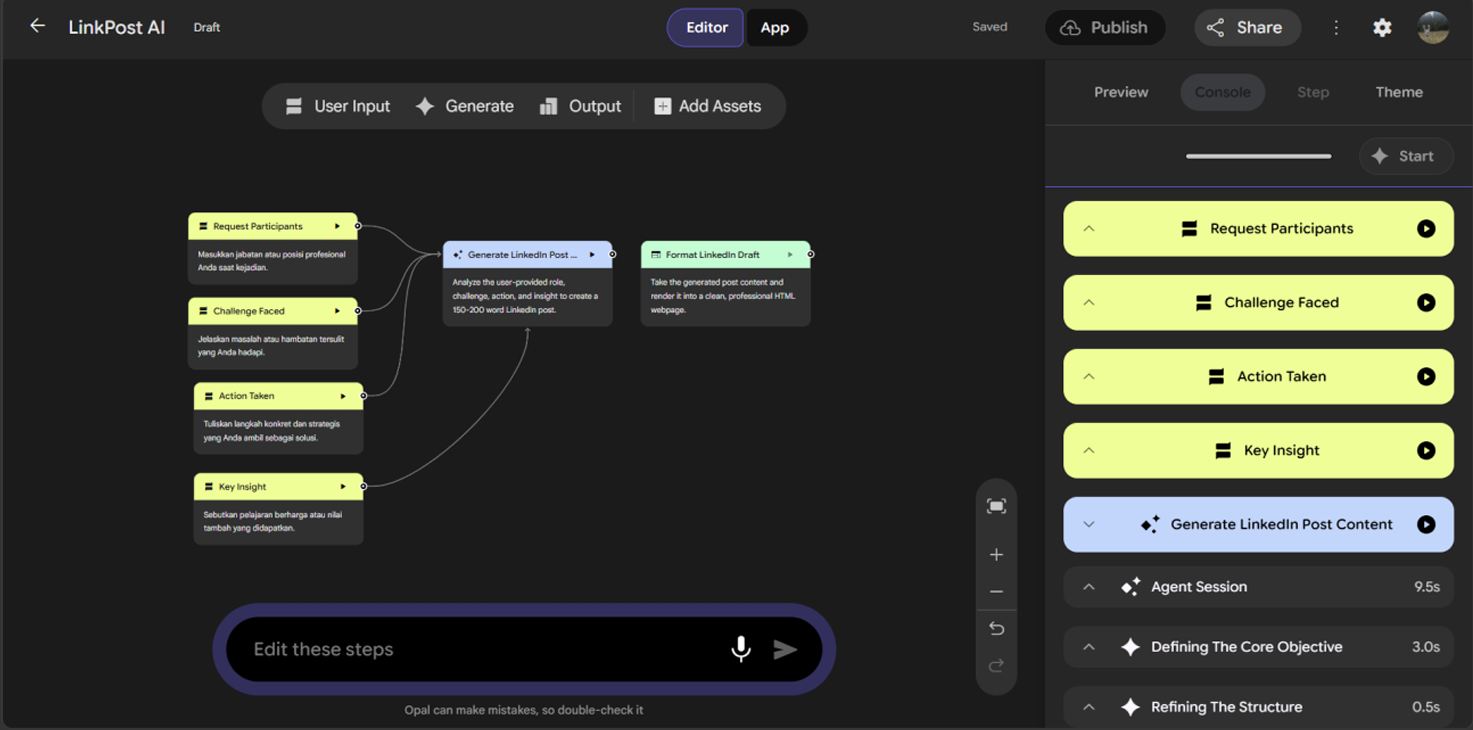
Task: Select the Request Participants node header
Action: coord(273,226)
